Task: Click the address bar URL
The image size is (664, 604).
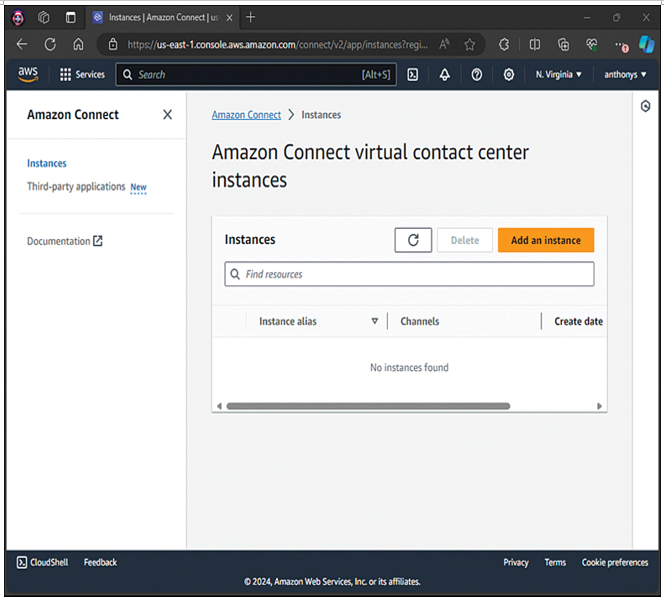Action: tap(277, 44)
